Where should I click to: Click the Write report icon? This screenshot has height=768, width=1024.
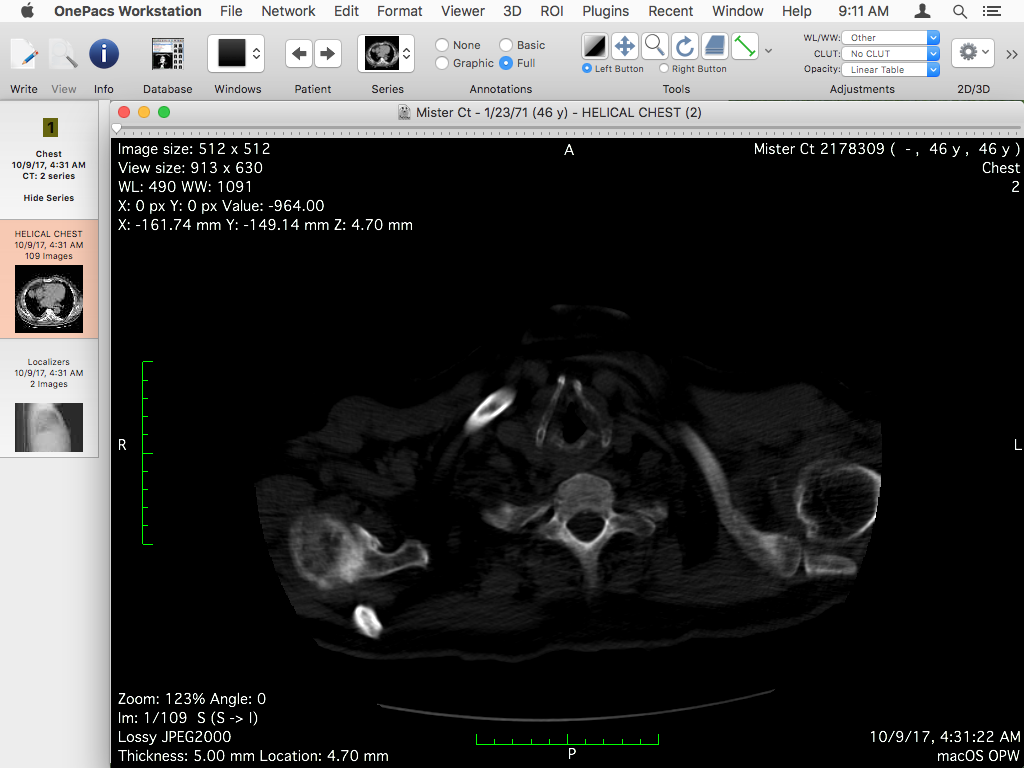24,55
